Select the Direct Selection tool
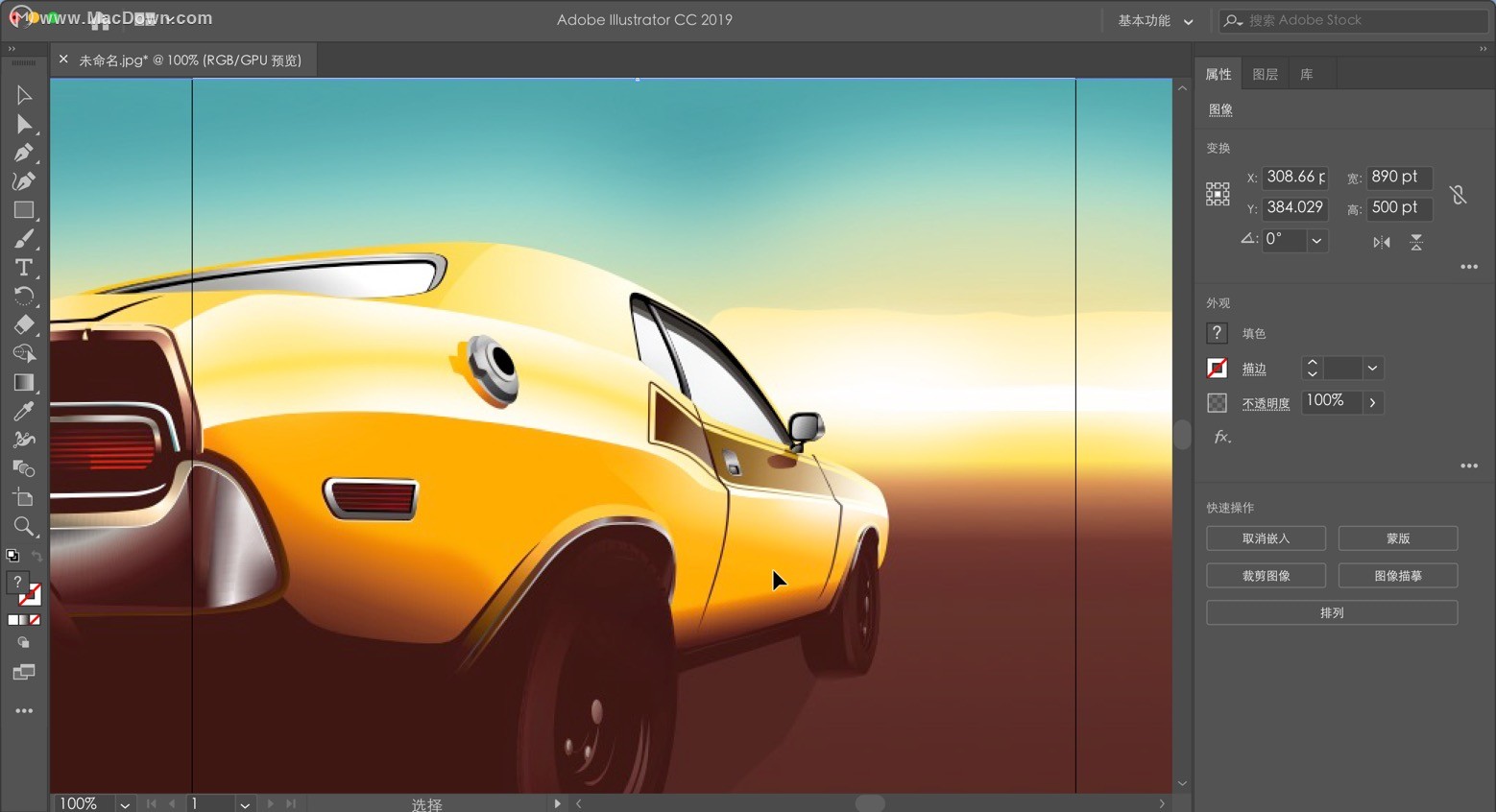This screenshot has width=1496, height=812. point(24,124)
